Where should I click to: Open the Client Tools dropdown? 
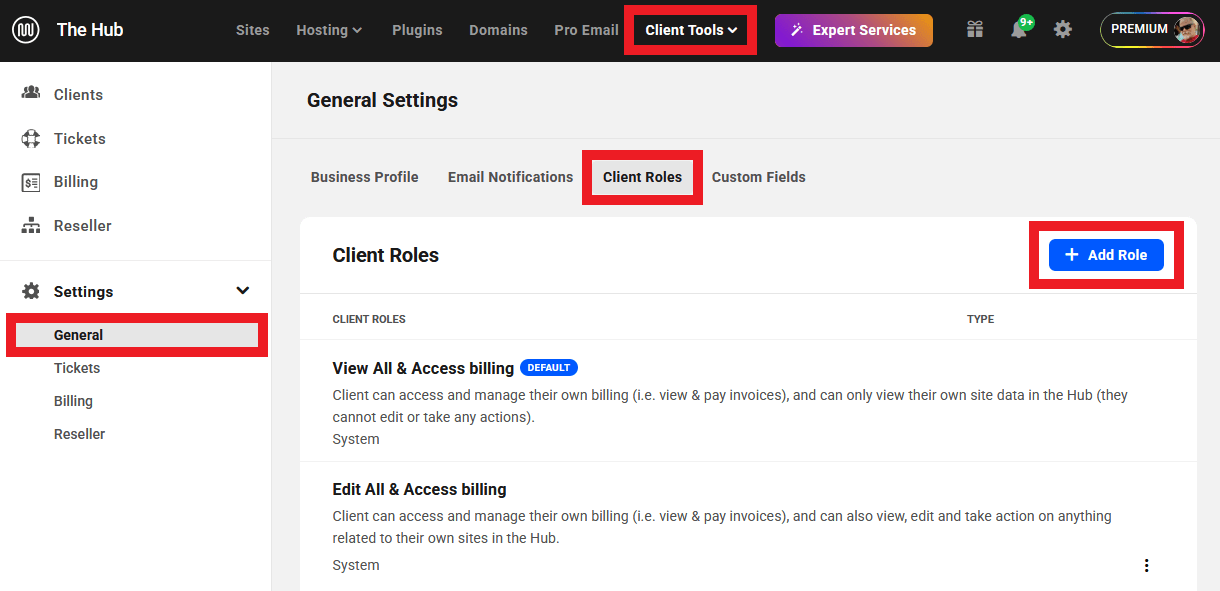691,30
